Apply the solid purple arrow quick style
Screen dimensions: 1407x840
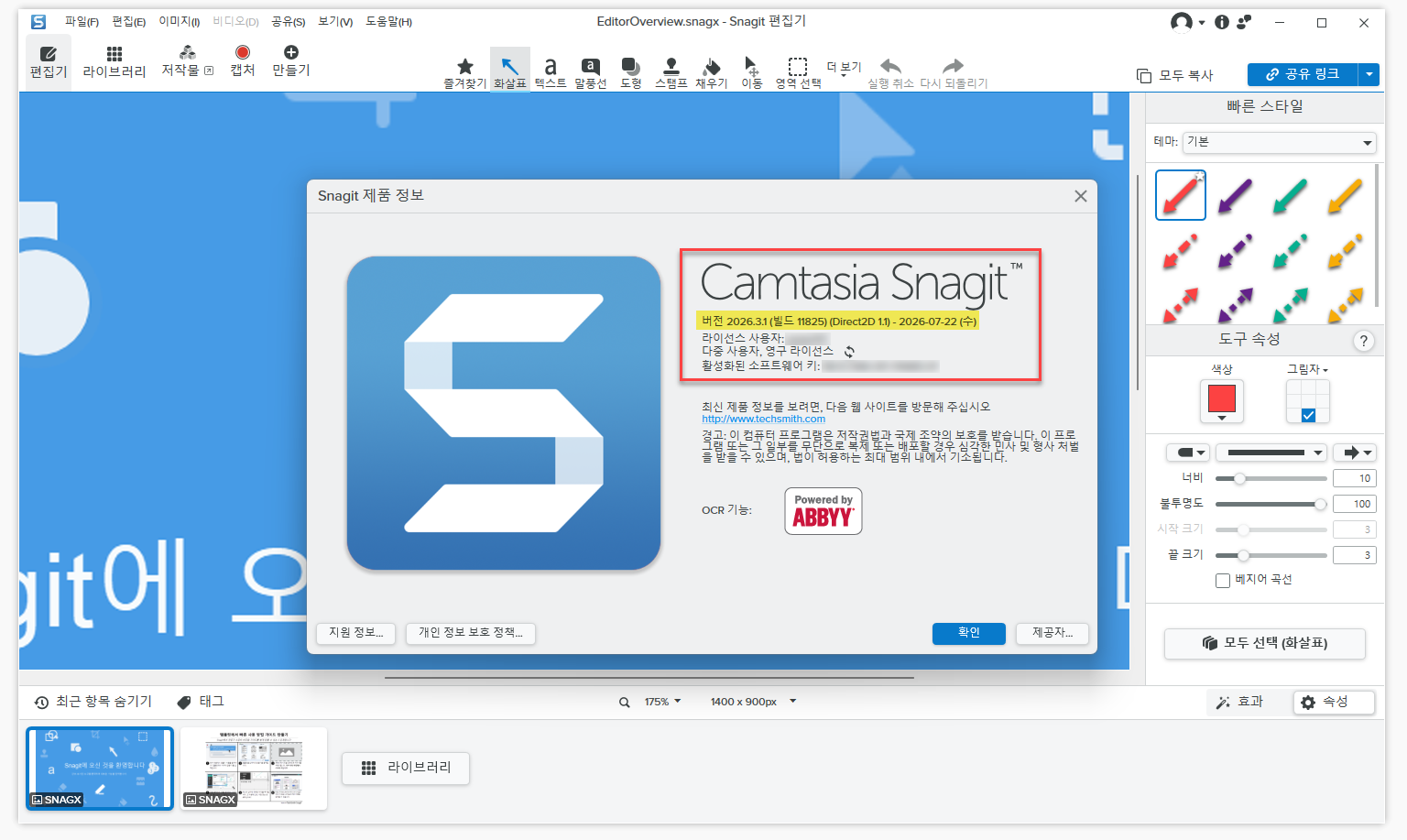tap(1235, 195)
